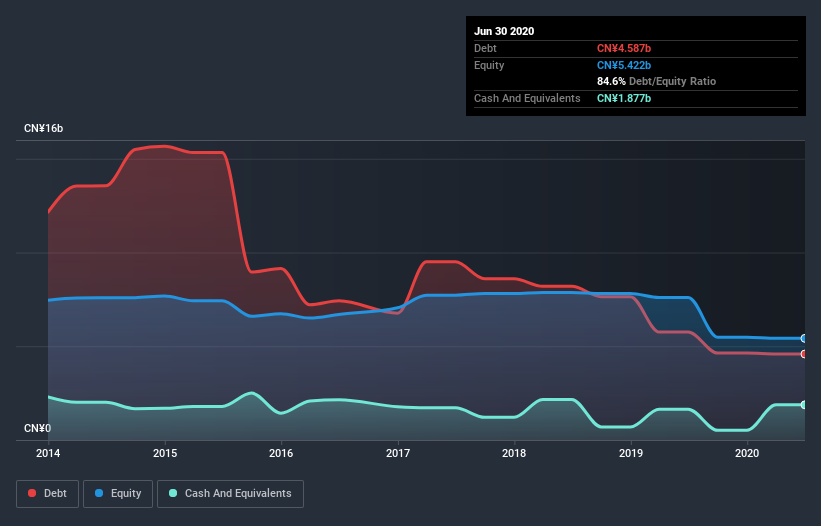Toggle the Equity legend button

(x=118, y=494)
